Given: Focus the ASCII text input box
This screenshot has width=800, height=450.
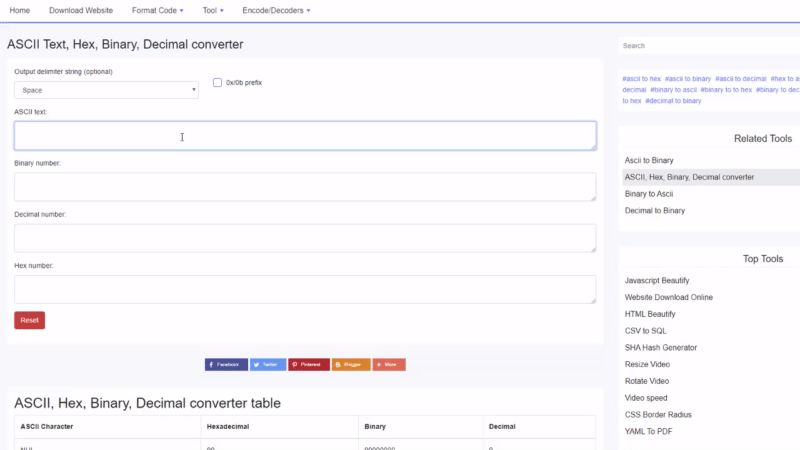Looking at the screenshot, I should click(x=305, y=136).
